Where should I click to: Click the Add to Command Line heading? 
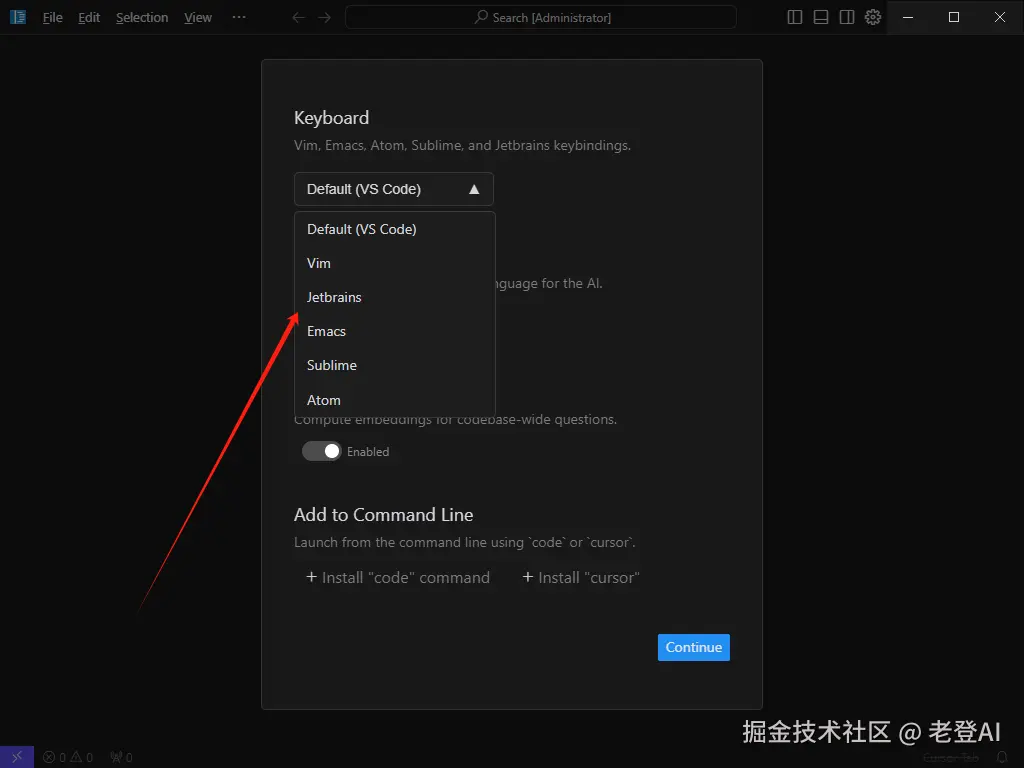[383, 515]
